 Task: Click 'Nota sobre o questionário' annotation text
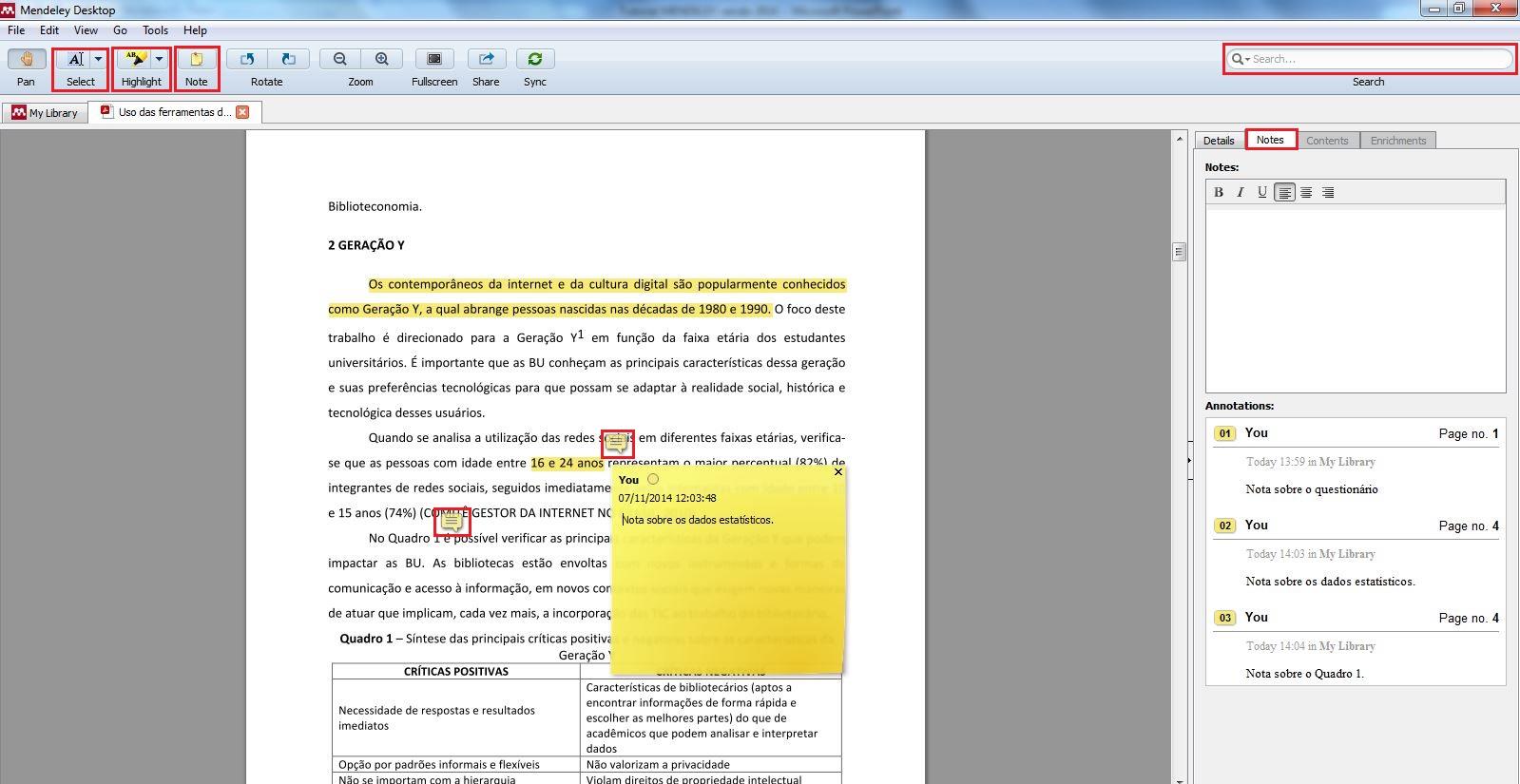tap(1312, 489)
